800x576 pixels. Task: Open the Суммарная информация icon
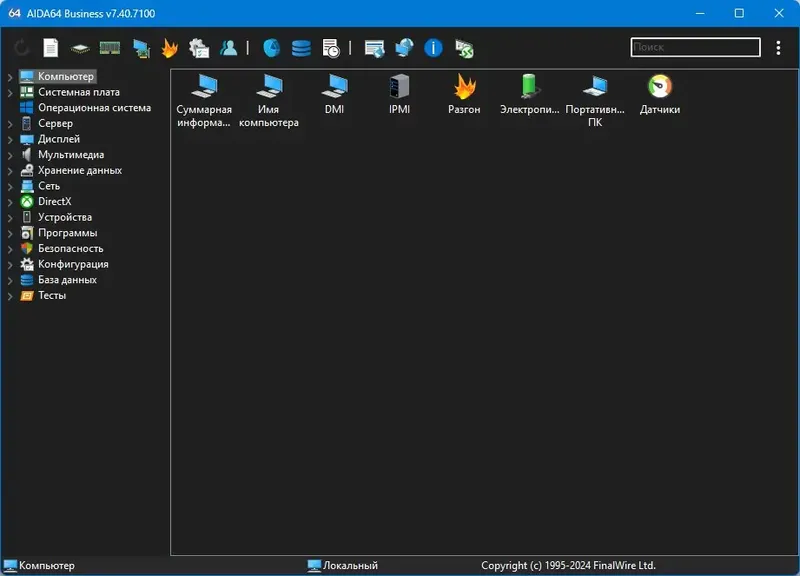(x=202, y=90)
